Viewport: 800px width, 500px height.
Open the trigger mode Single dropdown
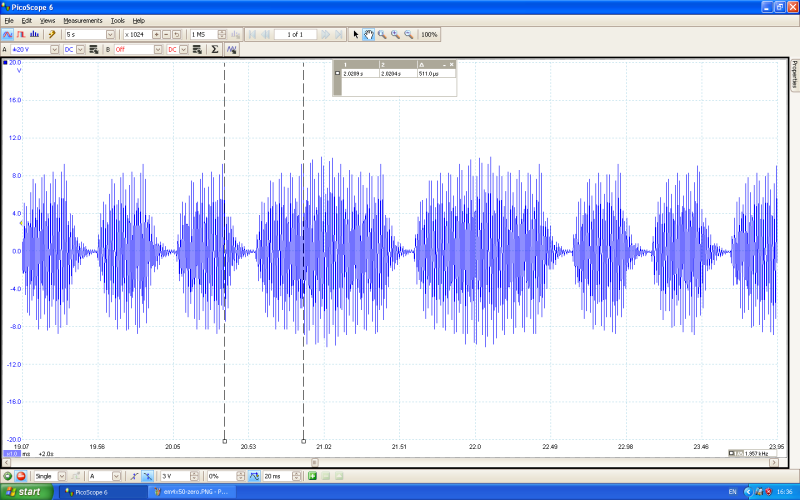click(62, 476)
